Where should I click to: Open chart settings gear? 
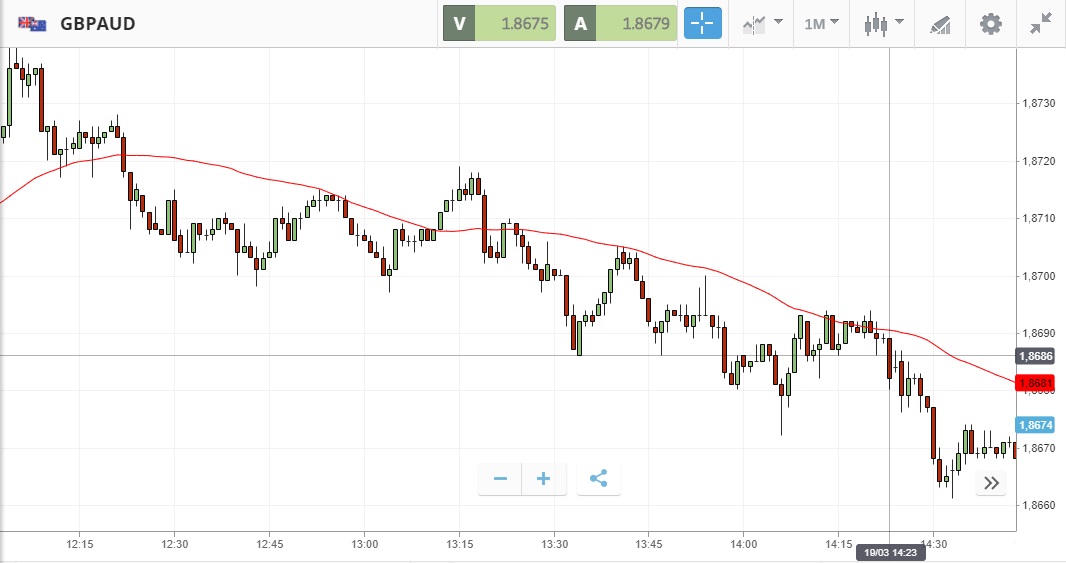click(990, 23)
